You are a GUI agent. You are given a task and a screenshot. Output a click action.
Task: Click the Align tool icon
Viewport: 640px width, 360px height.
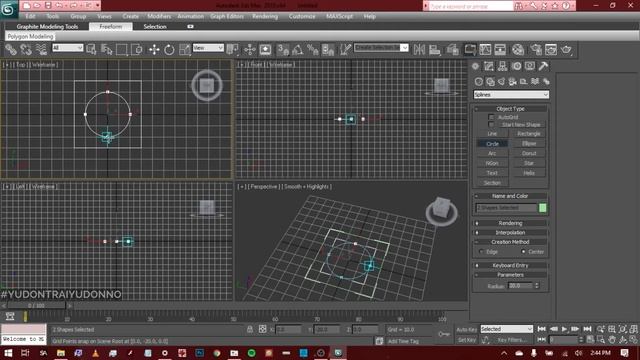click(x=435, y=50)
